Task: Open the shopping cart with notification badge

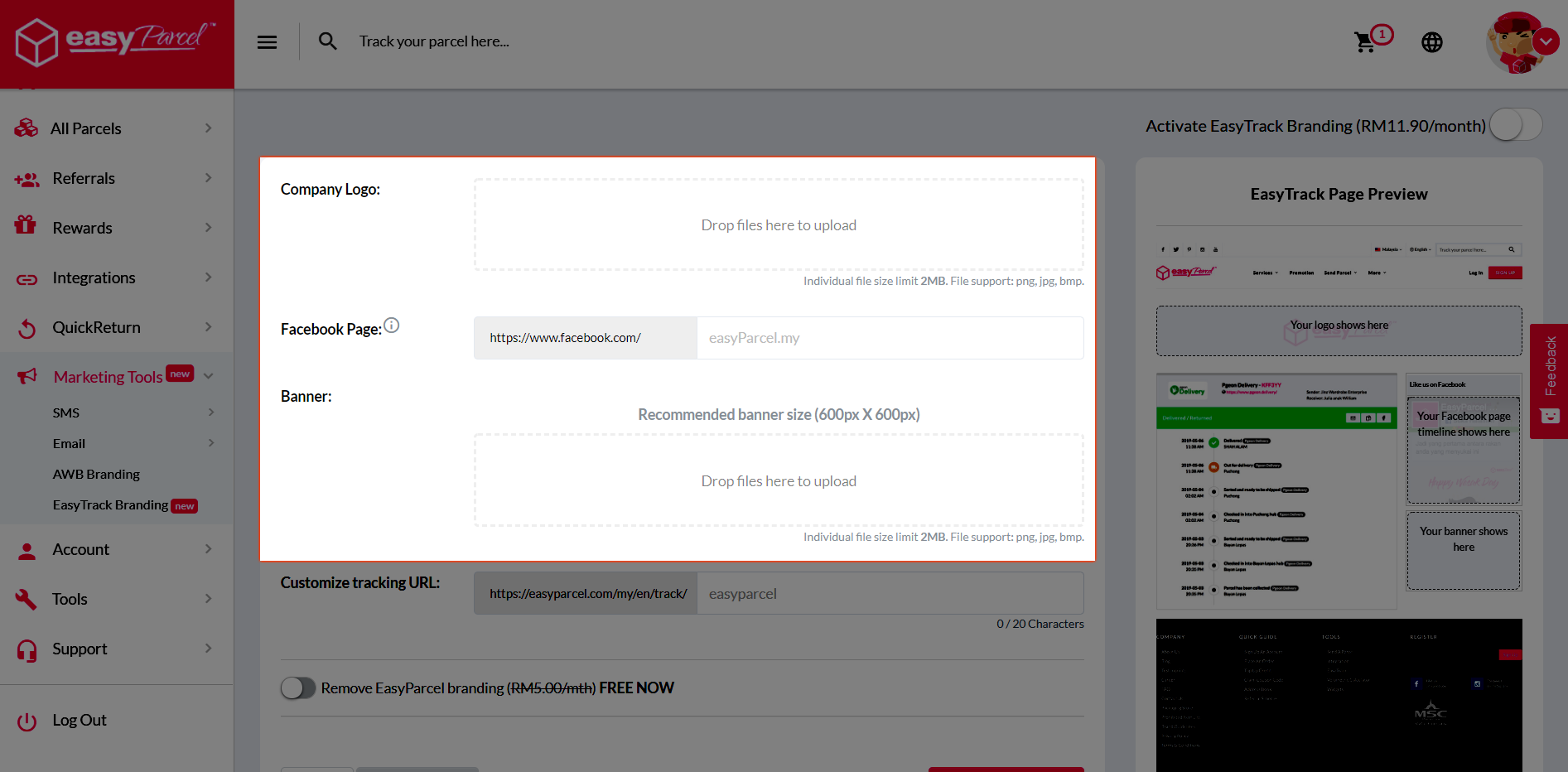Action: tap(1368, 41)
